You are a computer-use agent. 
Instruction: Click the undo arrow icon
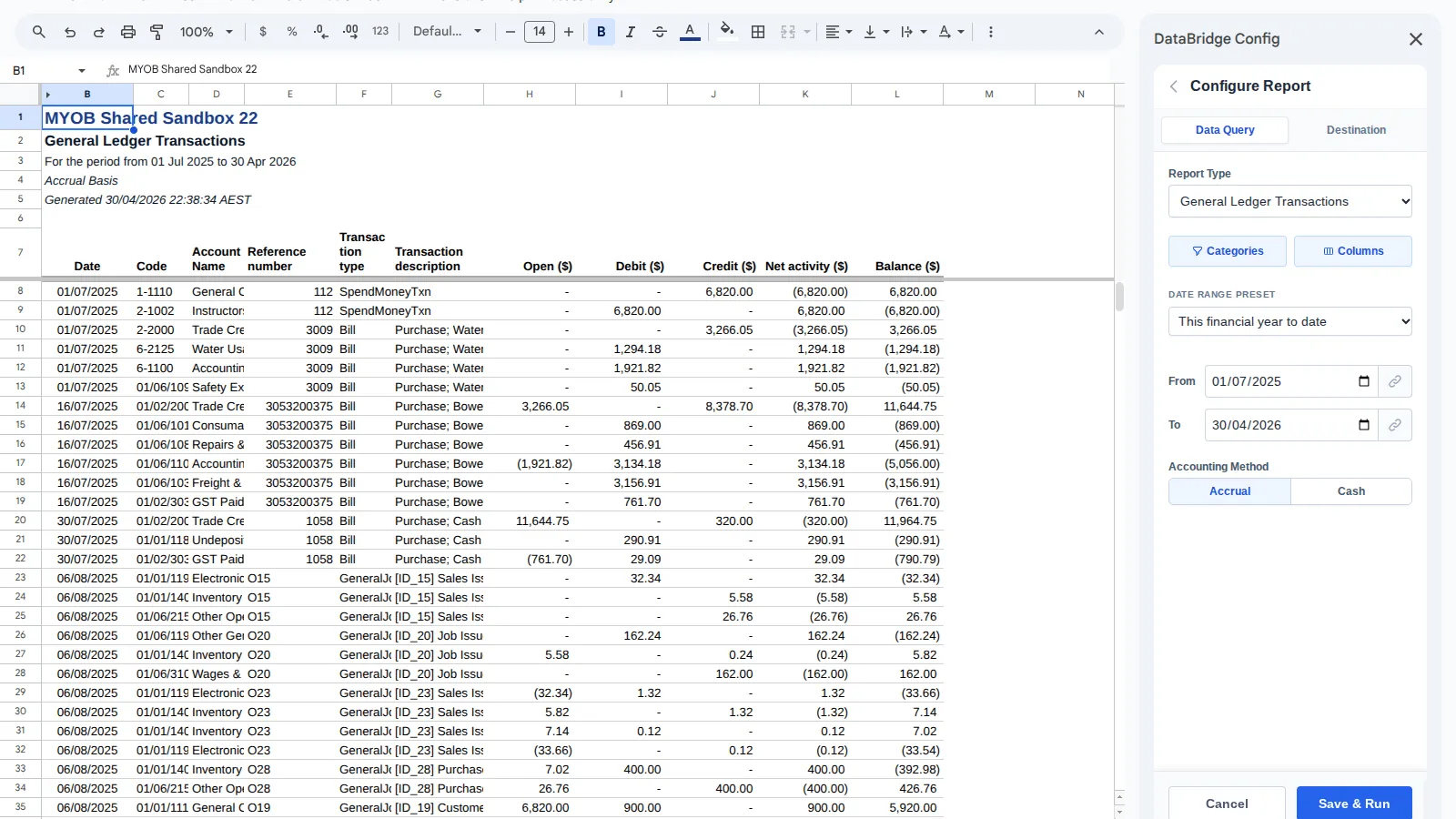pyautogui.click(x=69, y=32)
